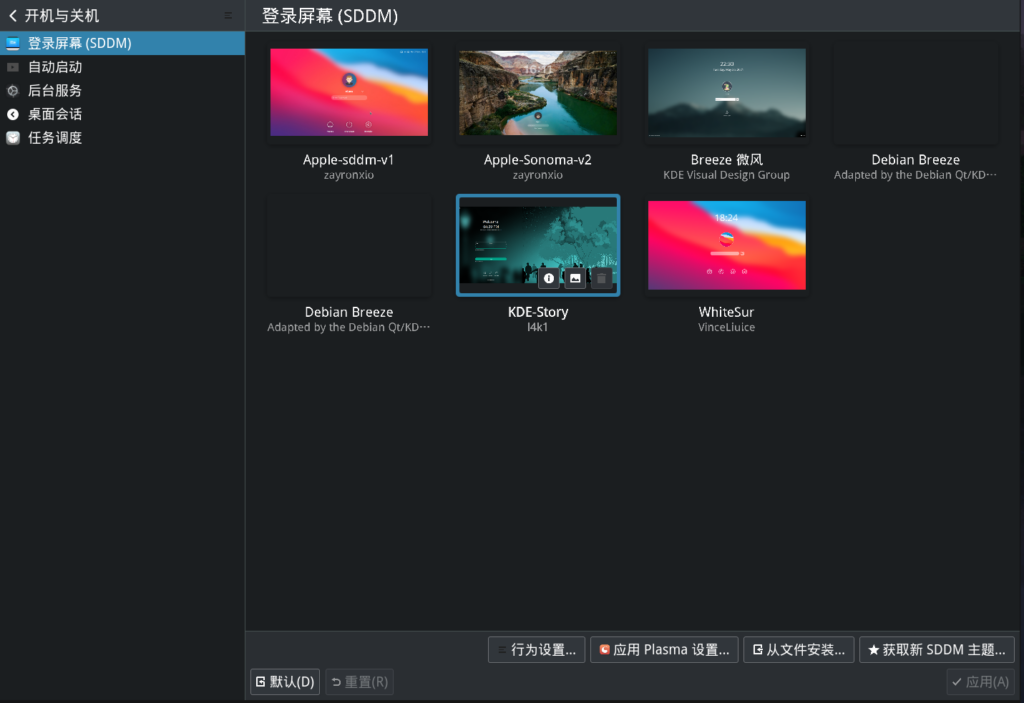Choose the Apple-sddm-v1 theme thumbnail
1024x703 pixels.
coord(349,92)
